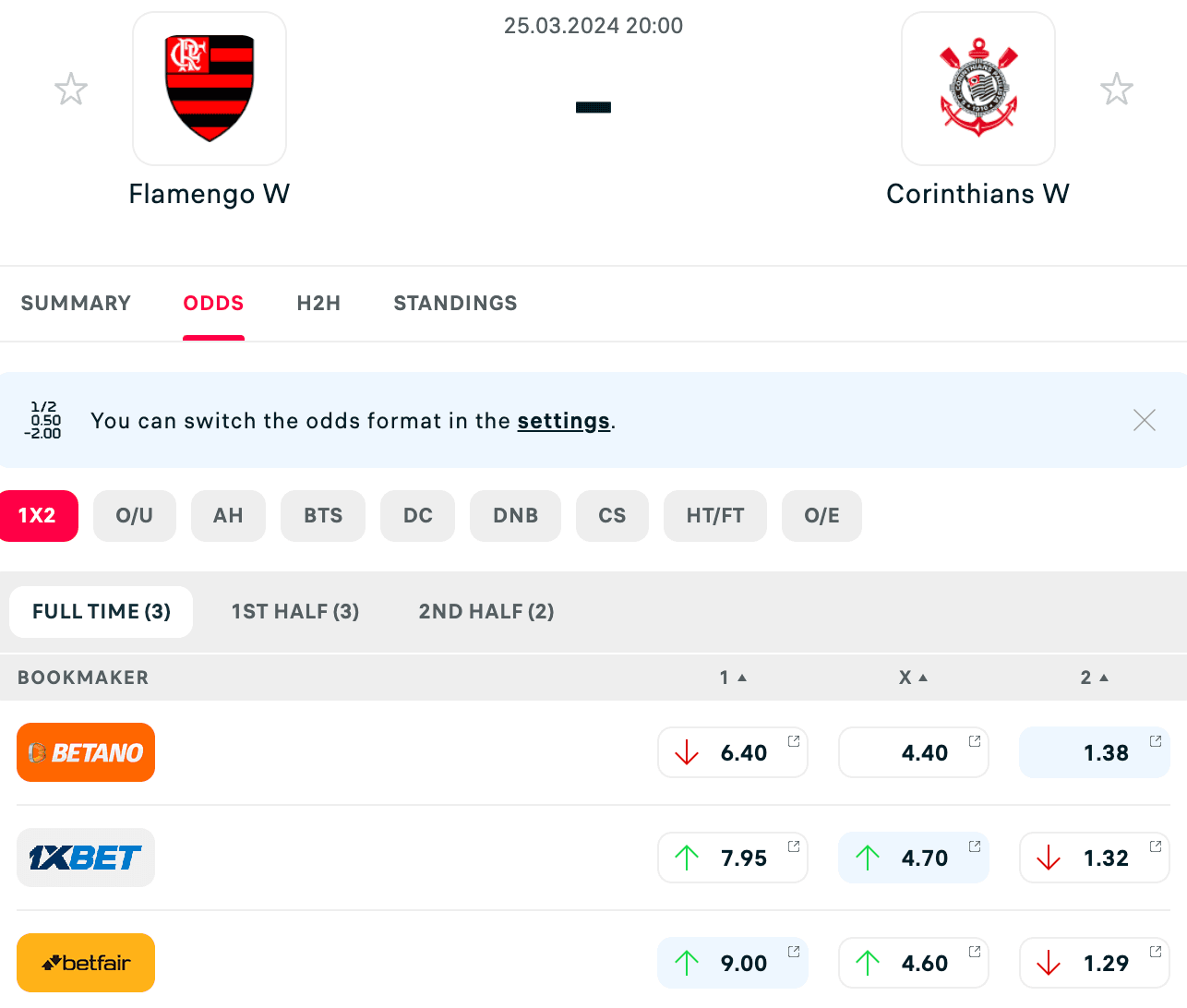Open the 1xBet bookmaker logo
Viewport: 1187px width, 1008px height.
click(x=86, y=858)
